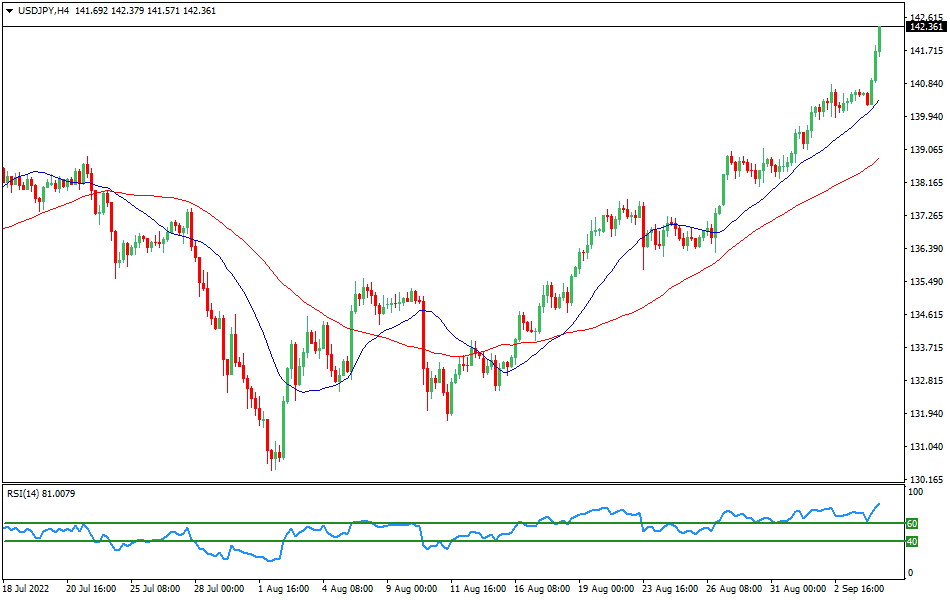Click the 18 Jul 2022 date label
Image resolution: width=950 pixels, height=600 pixels.
tap(27, 590)
